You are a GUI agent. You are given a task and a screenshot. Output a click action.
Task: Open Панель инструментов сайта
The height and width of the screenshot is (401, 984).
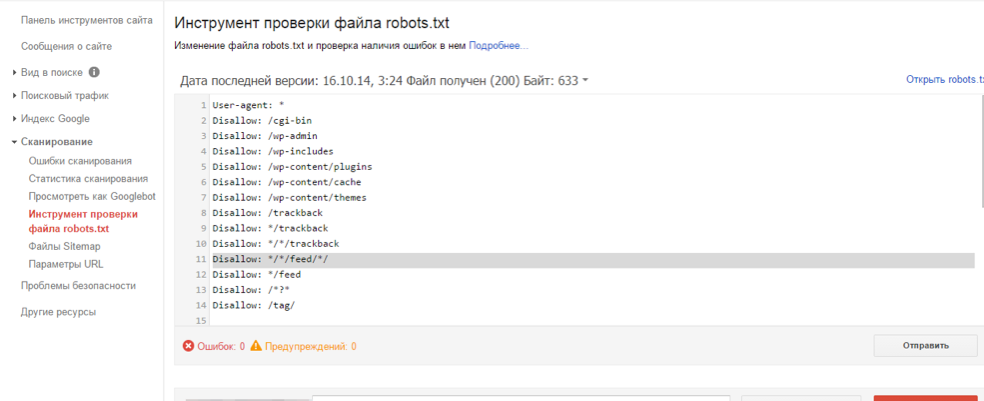point(87,20)
